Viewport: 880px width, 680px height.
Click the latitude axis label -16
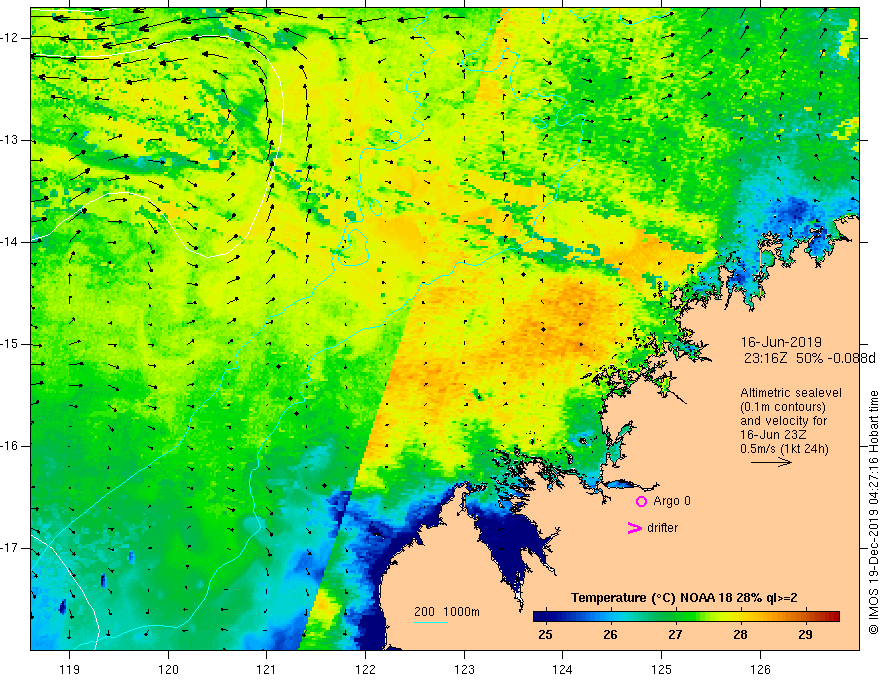(10, 446)
